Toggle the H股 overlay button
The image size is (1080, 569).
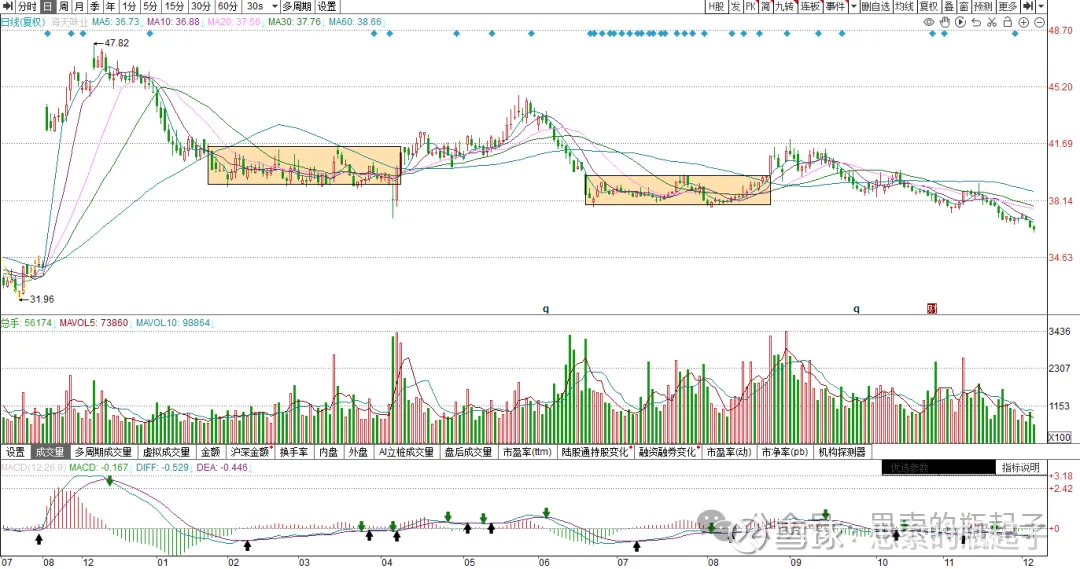click(716, 6)
